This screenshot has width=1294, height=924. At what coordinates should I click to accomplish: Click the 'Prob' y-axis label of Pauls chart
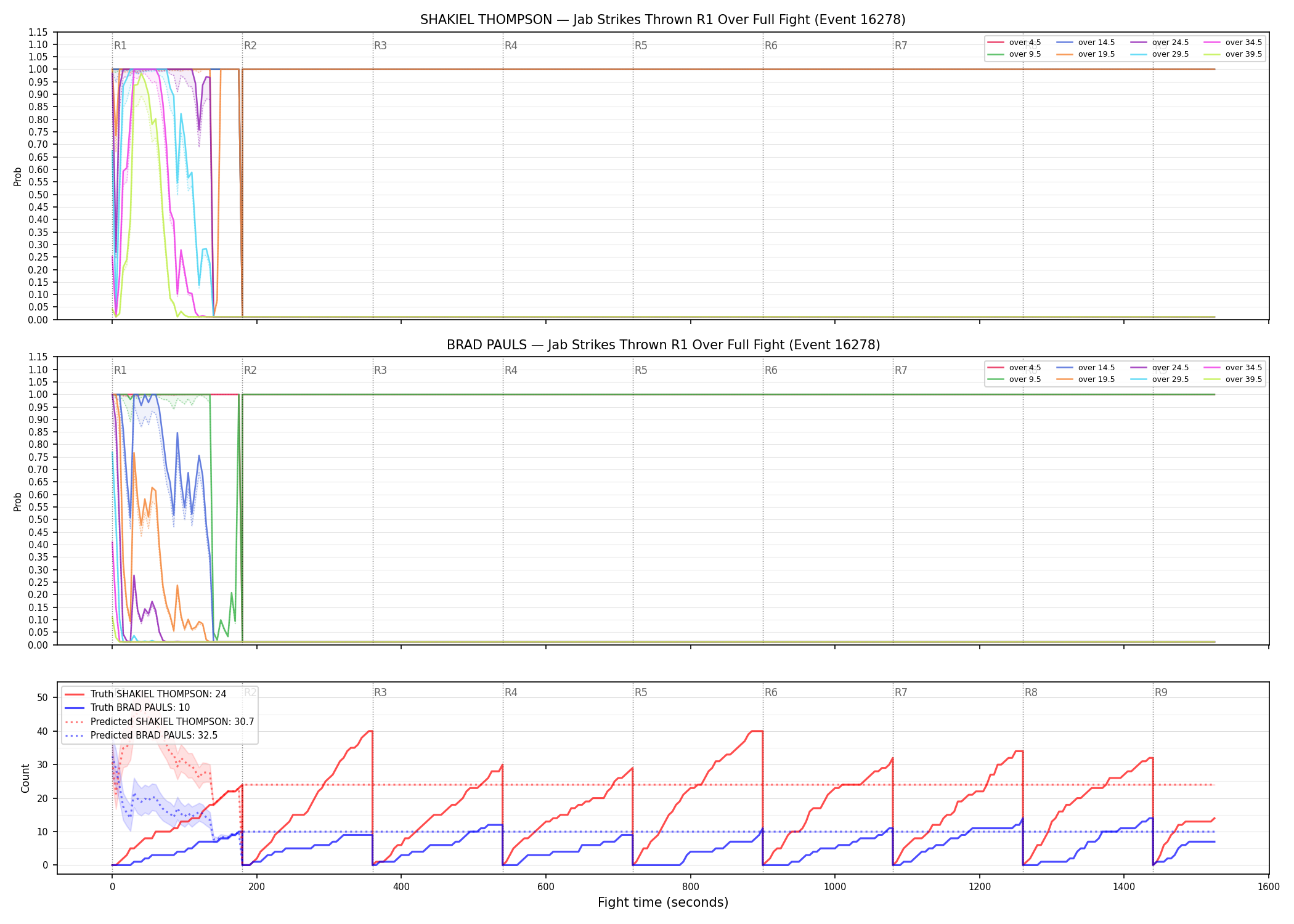[18, 501]
